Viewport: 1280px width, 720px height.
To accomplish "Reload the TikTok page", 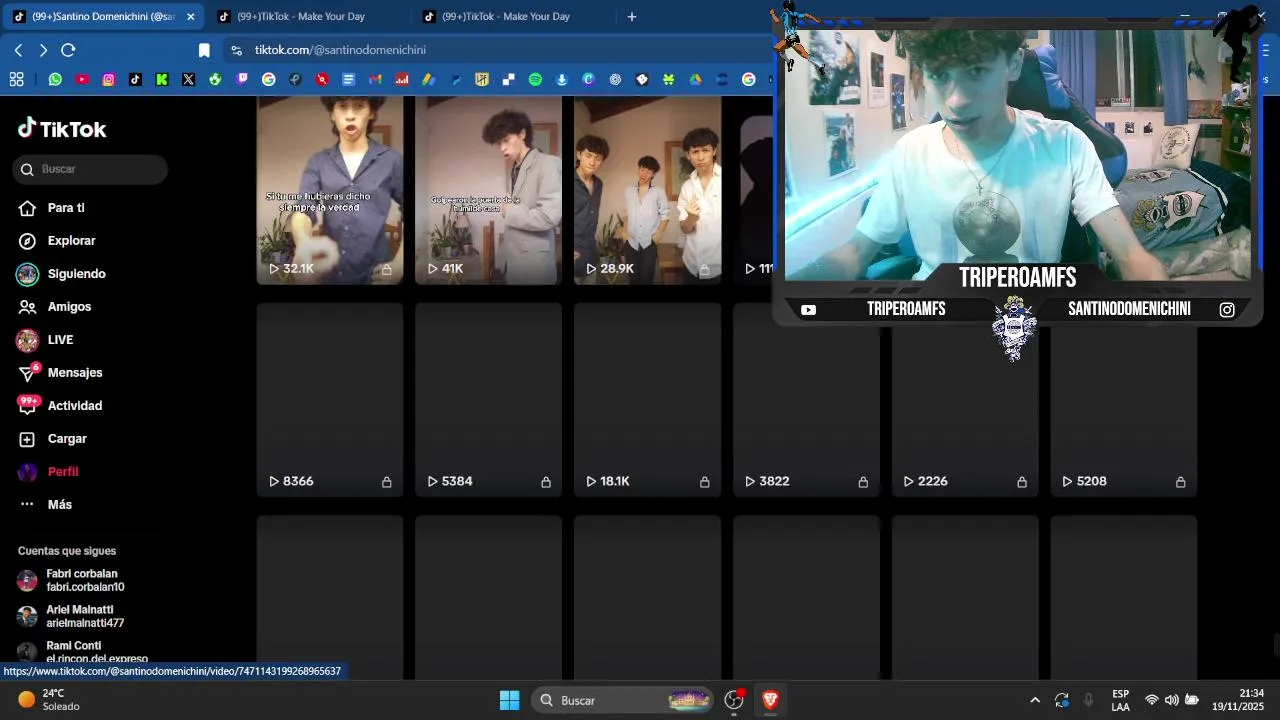I will coord(68,50).
